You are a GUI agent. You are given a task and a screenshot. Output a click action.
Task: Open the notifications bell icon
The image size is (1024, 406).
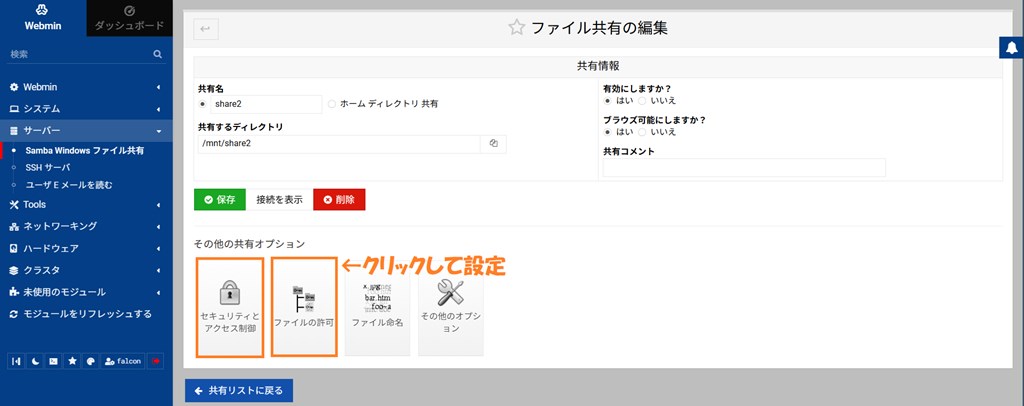(x=1010, y=48)
